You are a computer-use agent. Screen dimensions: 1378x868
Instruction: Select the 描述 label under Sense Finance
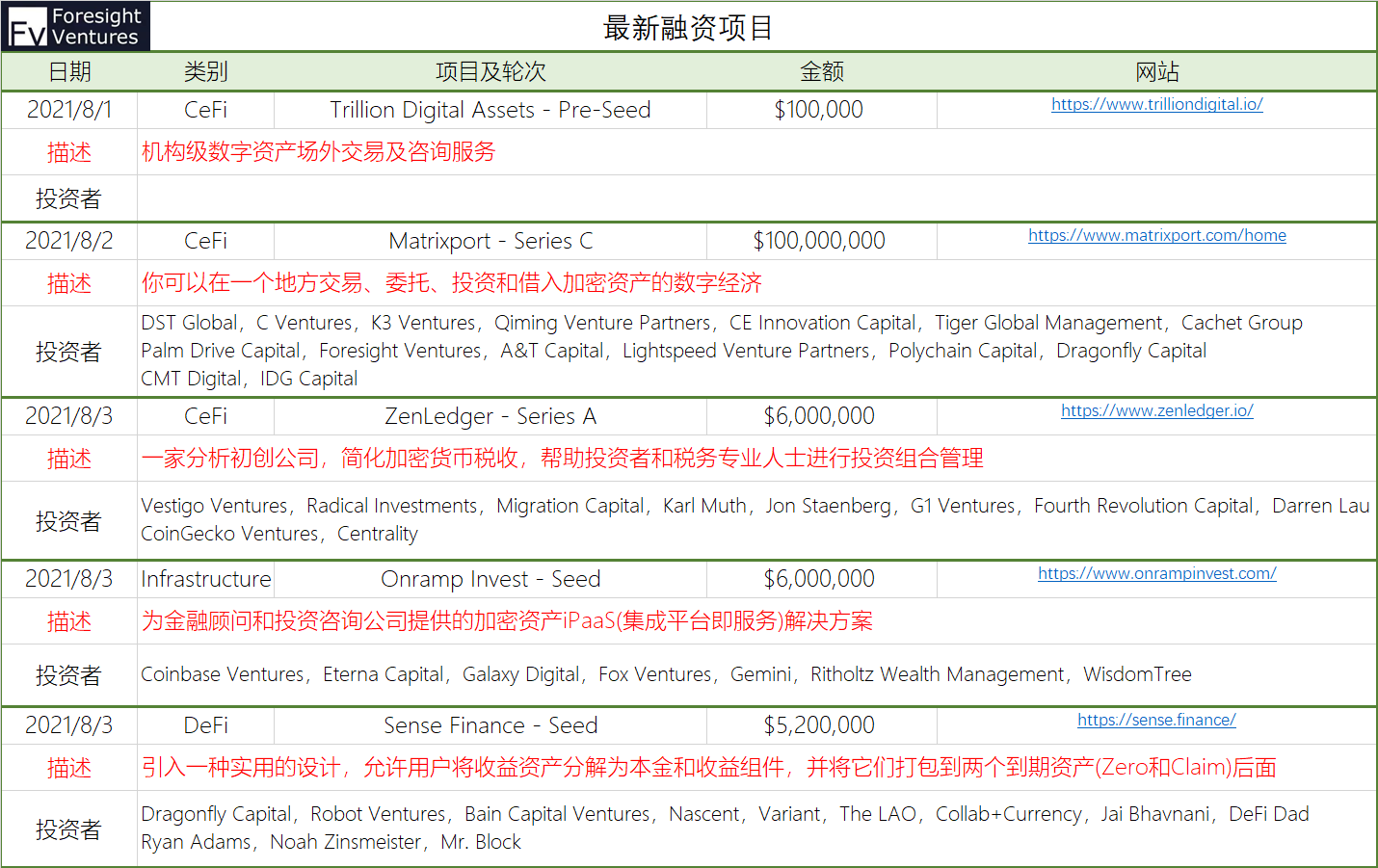(69, 768)
